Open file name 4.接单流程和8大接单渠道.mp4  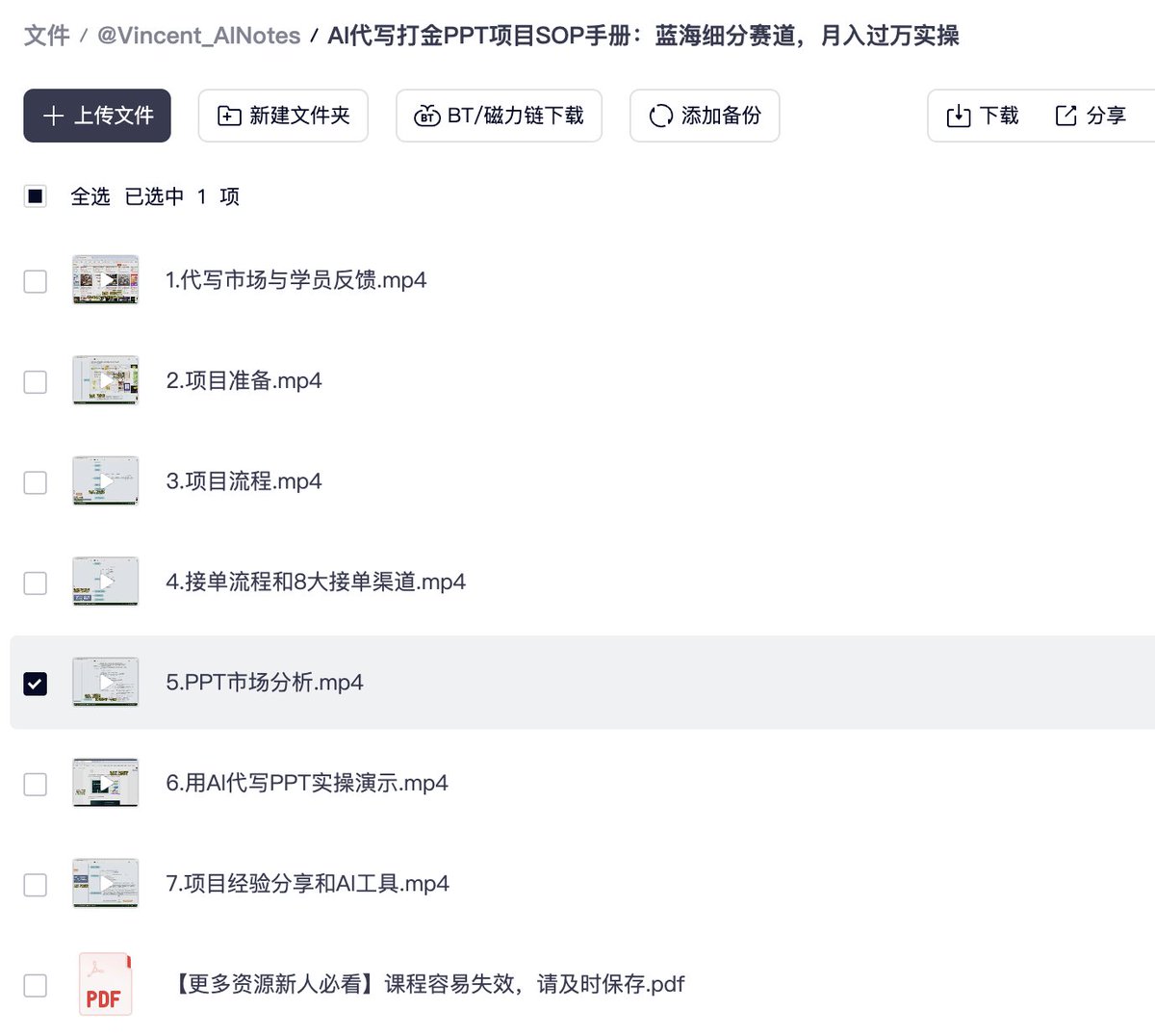(316, 582)
